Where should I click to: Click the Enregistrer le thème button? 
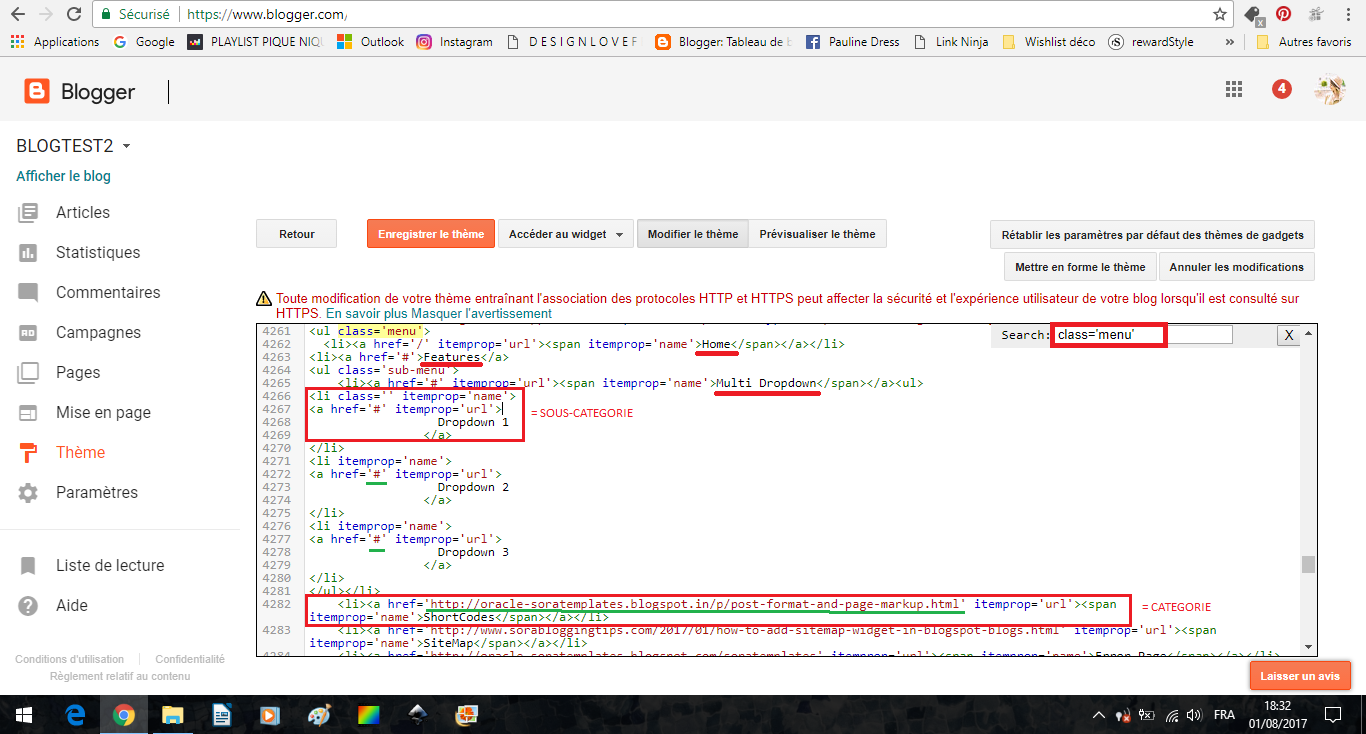(430, 234)
